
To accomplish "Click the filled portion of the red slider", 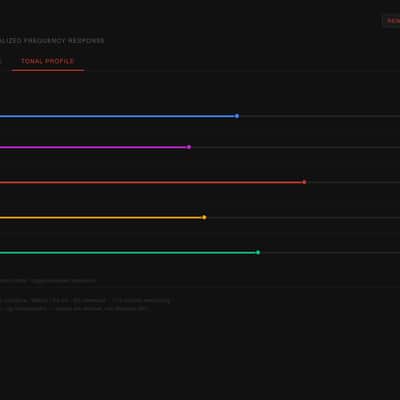I will pos(151,182).
